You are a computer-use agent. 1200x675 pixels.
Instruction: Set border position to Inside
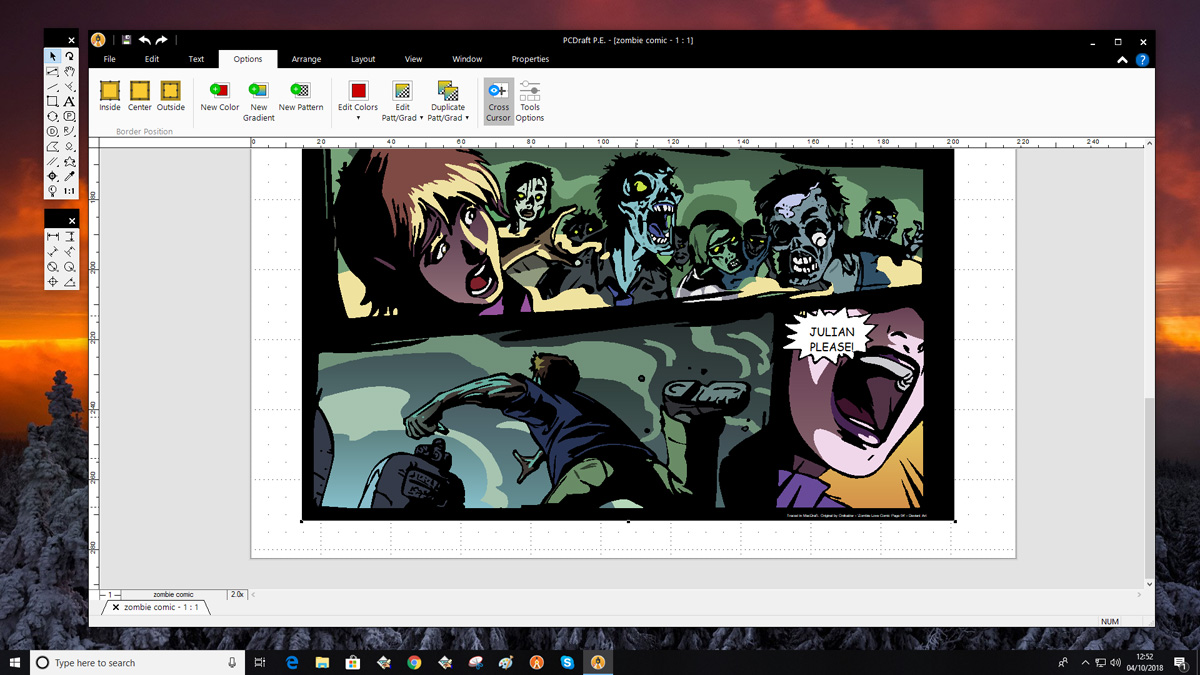click(110, 96)
